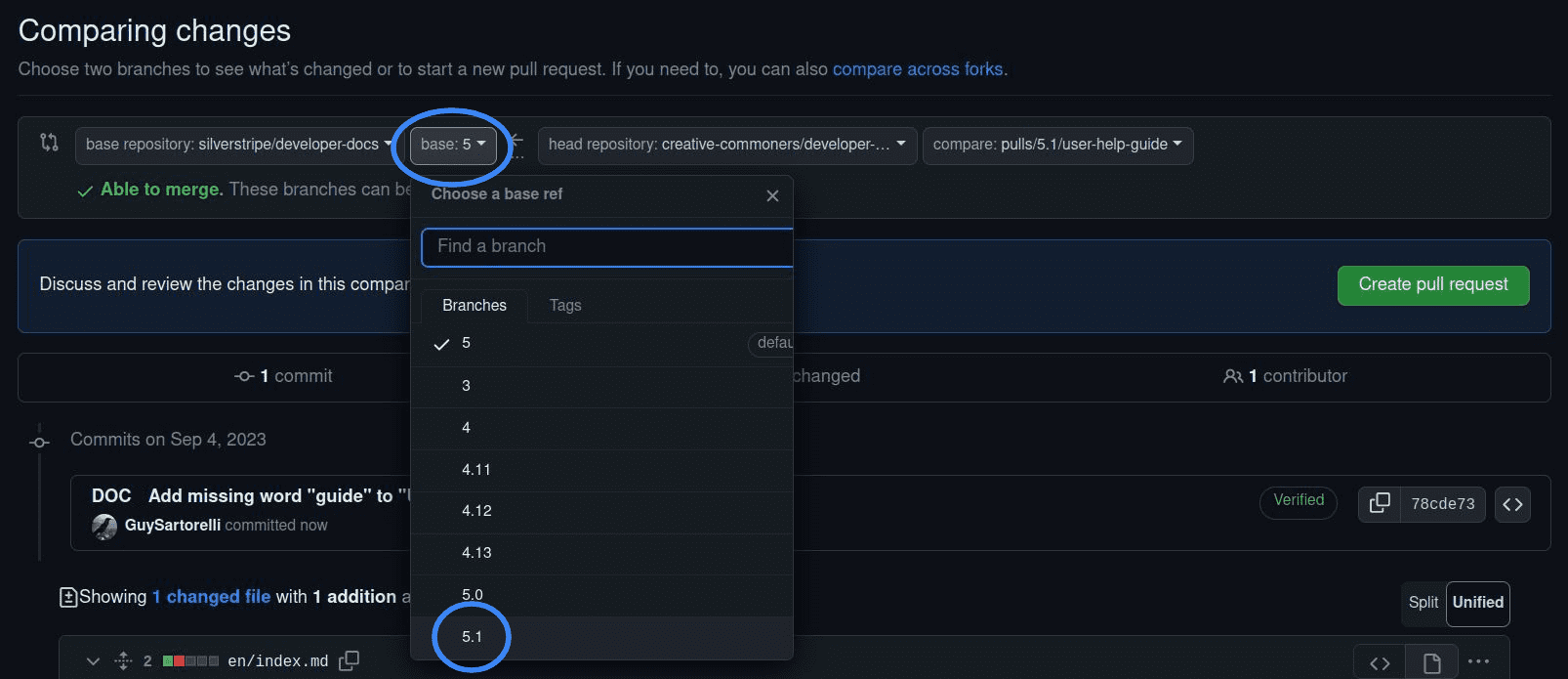Viewport: 1568px width, 679px height.
Task: Switch to the Tags tab
Action: (x=564, y=306)
